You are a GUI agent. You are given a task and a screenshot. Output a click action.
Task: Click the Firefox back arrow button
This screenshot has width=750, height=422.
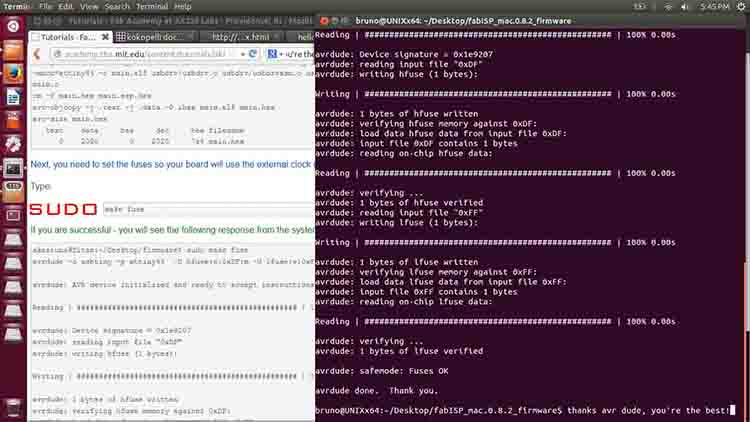pyautogui.click(x=37, y=54)
